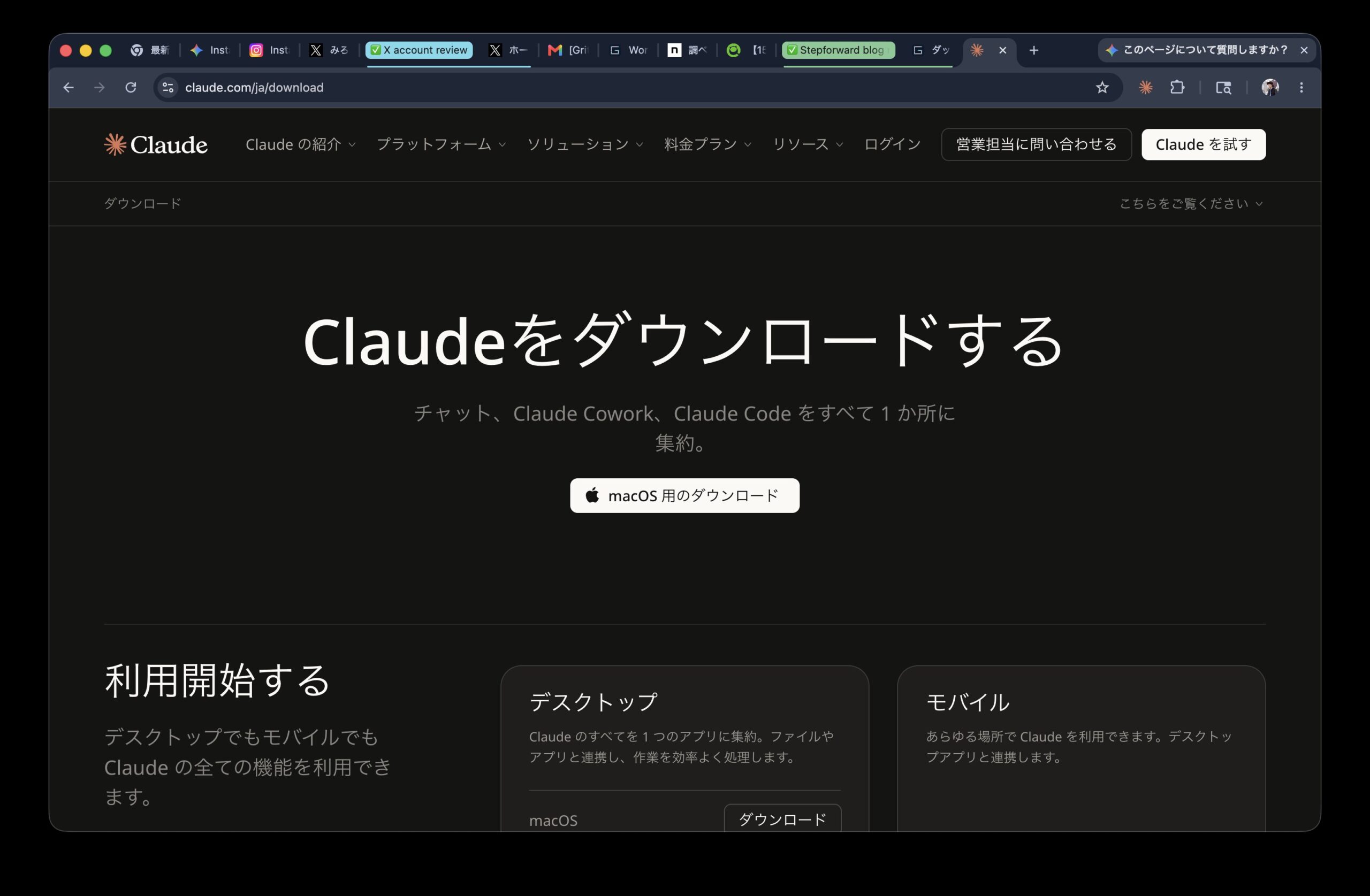Switch to the X みる tab
The image size is (1370, 896).
coord(329,51)
